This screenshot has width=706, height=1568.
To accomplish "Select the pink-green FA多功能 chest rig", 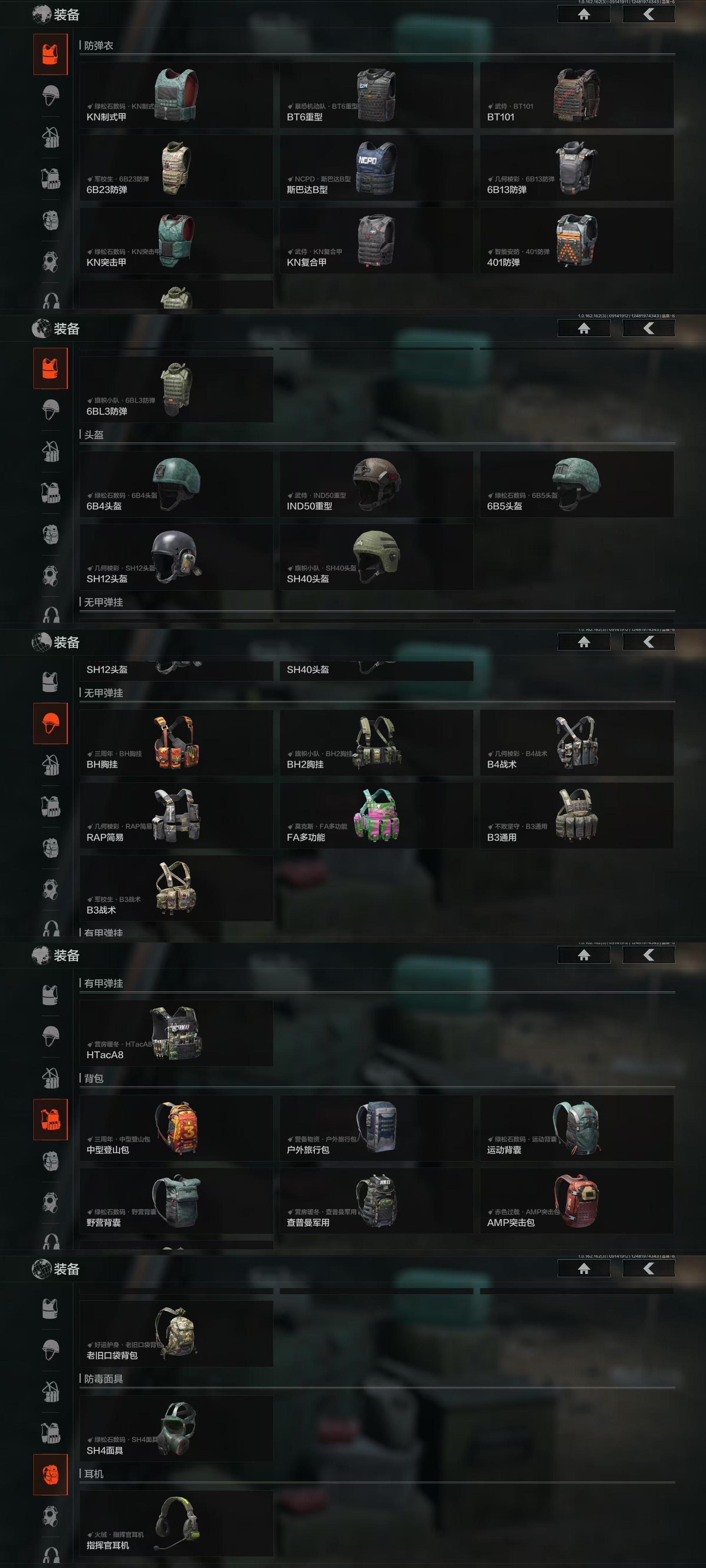I will coord(376,816).
